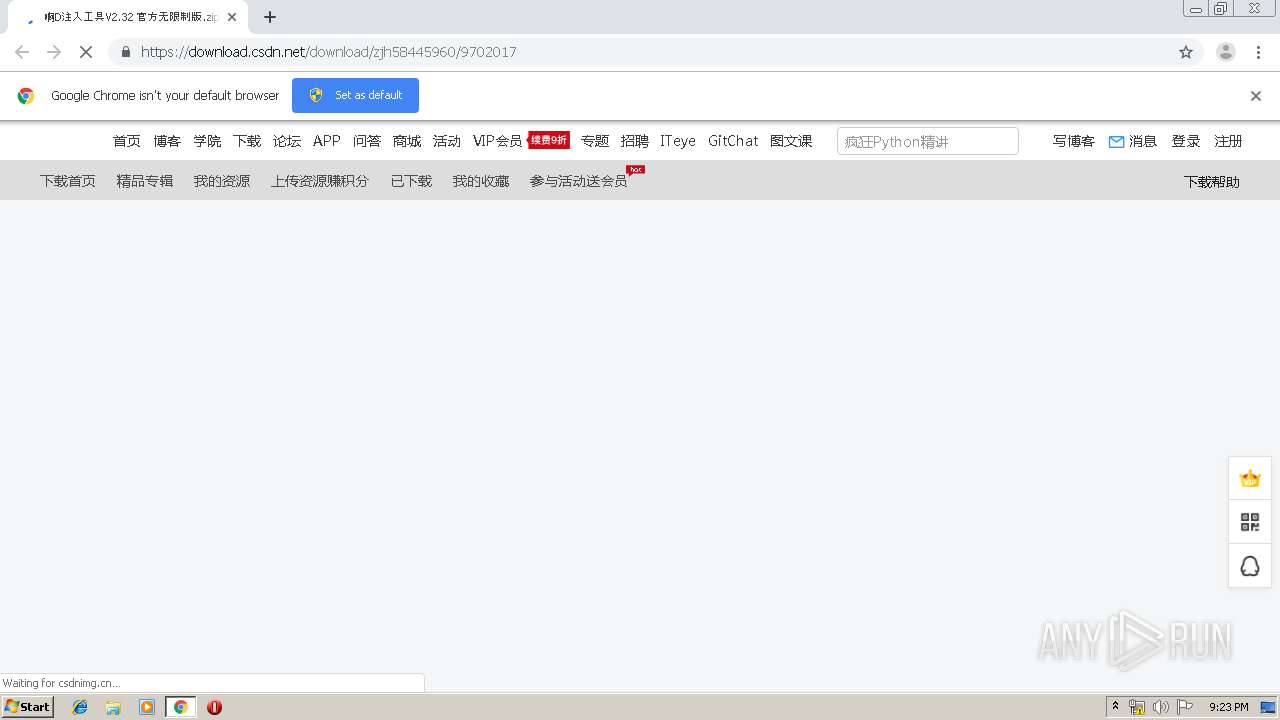Open the 上传资源赚积分 tab
This screenshot has height=720, width=1280.
point(320,181)
